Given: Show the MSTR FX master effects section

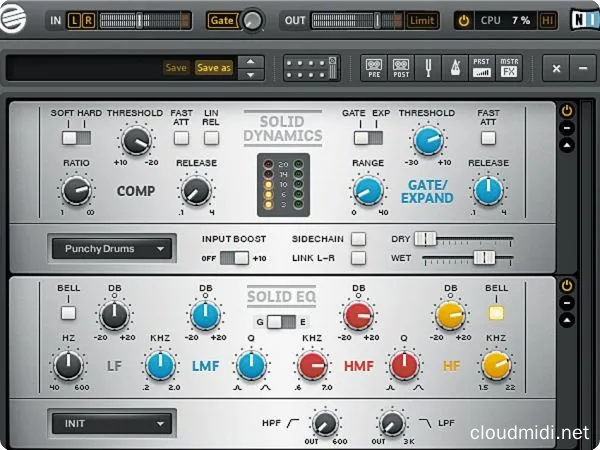Looking at the screenshot, I should [x=509, y=68].
